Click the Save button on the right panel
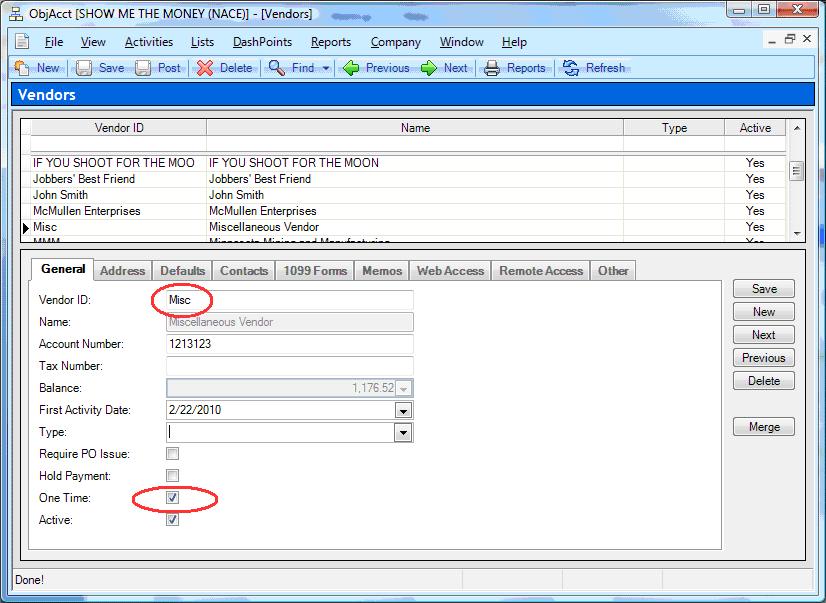The image size is (826, 603). pyautogui.click(x=764, y=289)
